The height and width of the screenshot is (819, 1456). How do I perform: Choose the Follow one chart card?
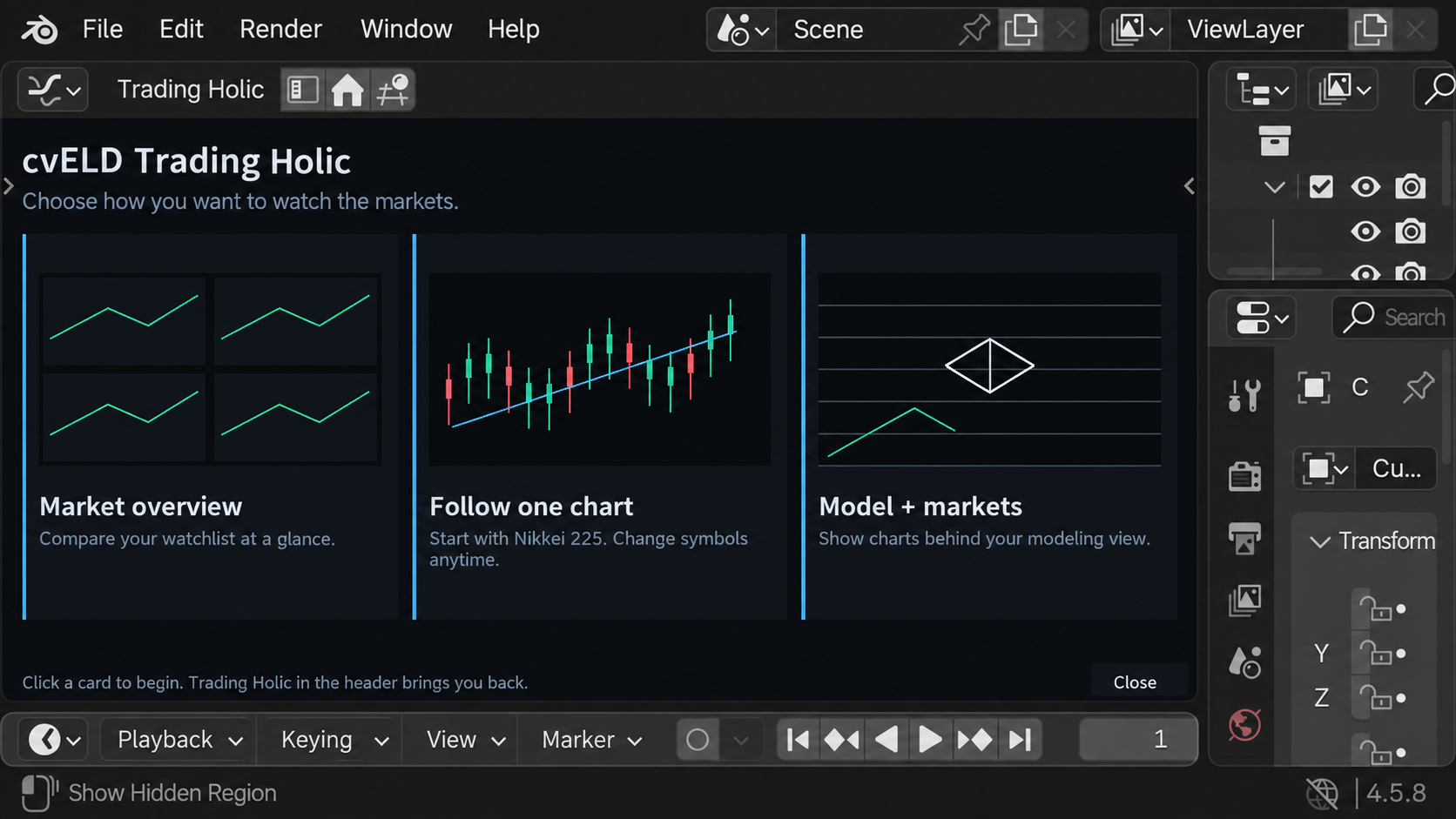tap(599, 426)
